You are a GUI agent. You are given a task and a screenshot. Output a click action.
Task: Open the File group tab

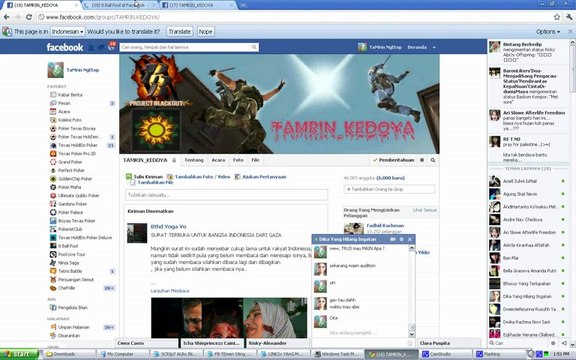pyautogui.click(x=255, y=160)
